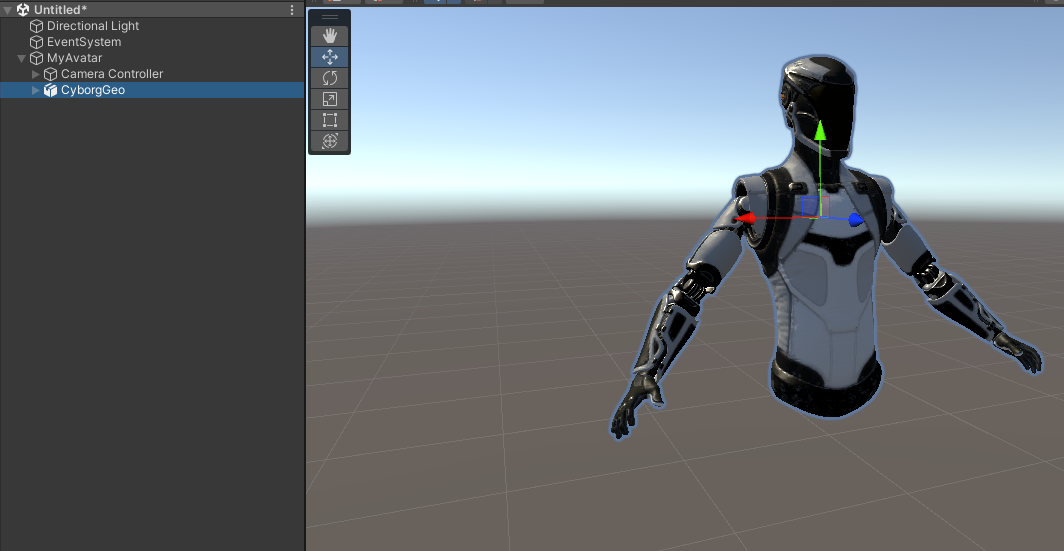Switch to the Rotate tool
Screen dimensions: 1064x551
(330, 78)
